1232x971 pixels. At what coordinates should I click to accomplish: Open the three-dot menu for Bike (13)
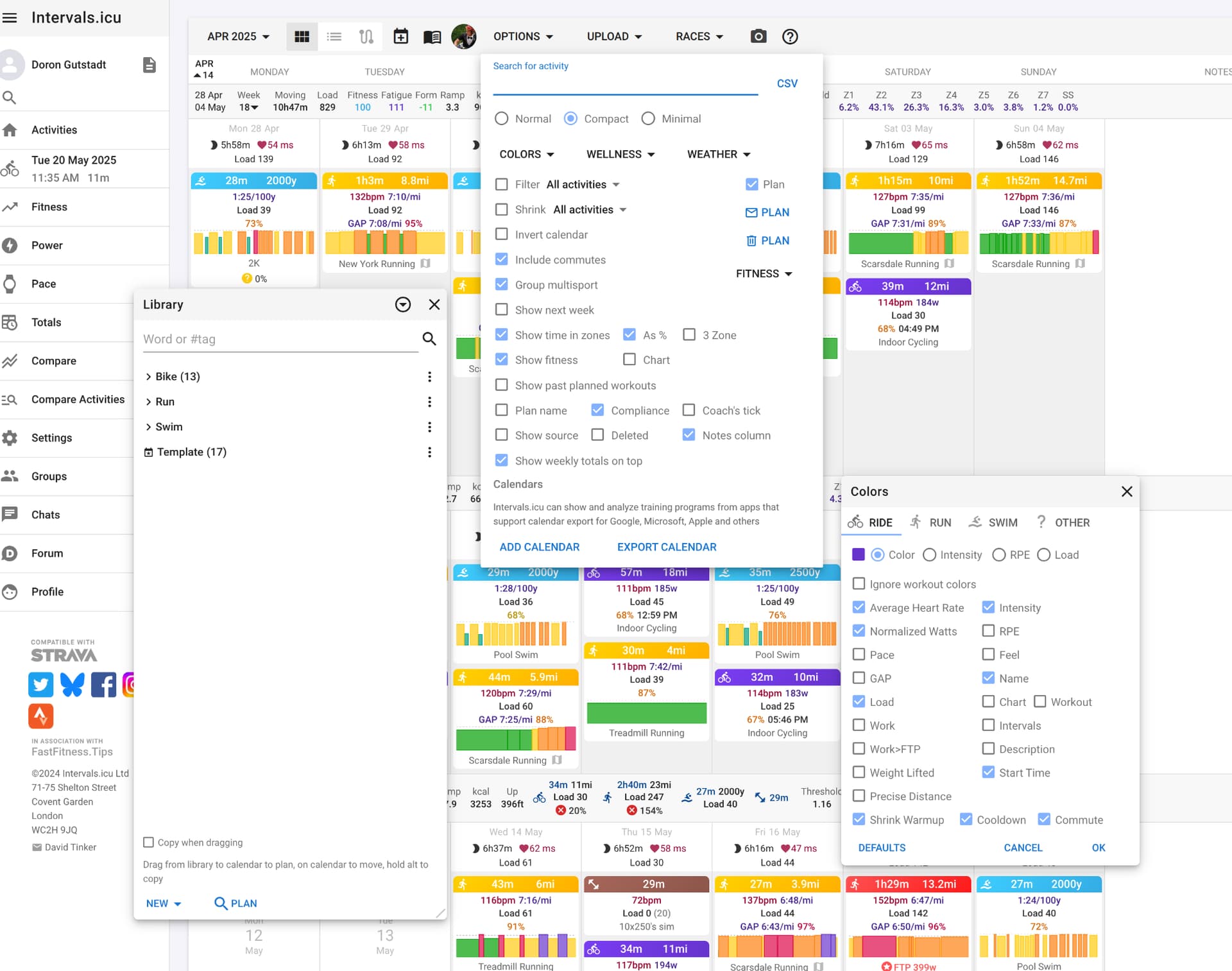[429, 377]
